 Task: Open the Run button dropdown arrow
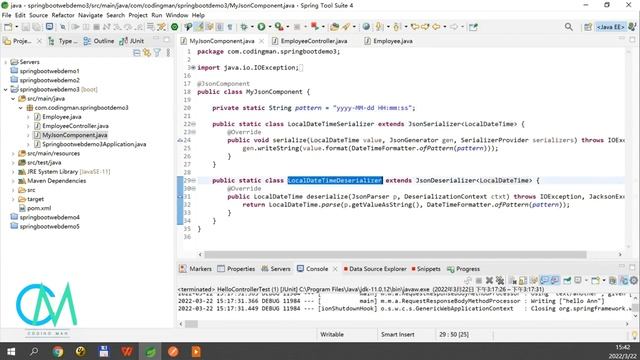point(269,27)
